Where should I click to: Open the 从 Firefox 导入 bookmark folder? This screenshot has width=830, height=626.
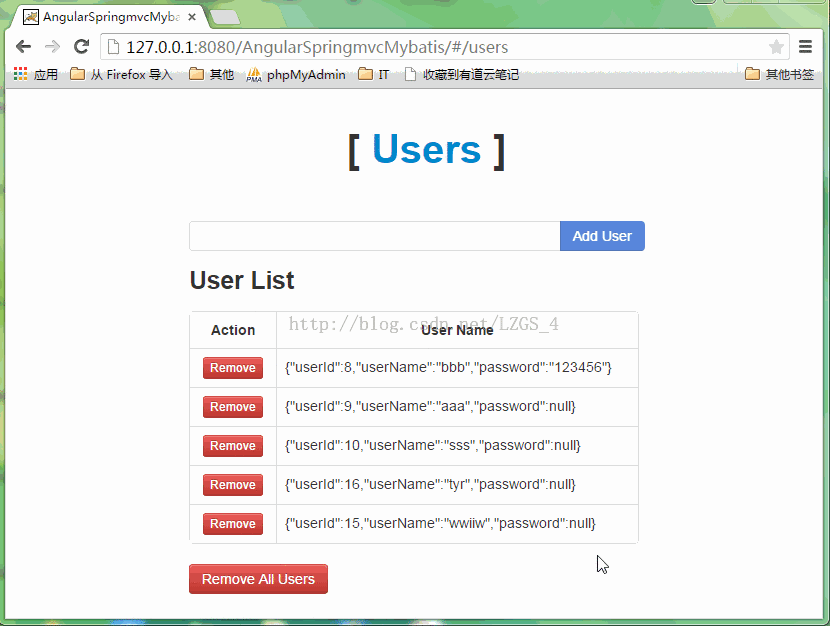(x=121, y=74)
